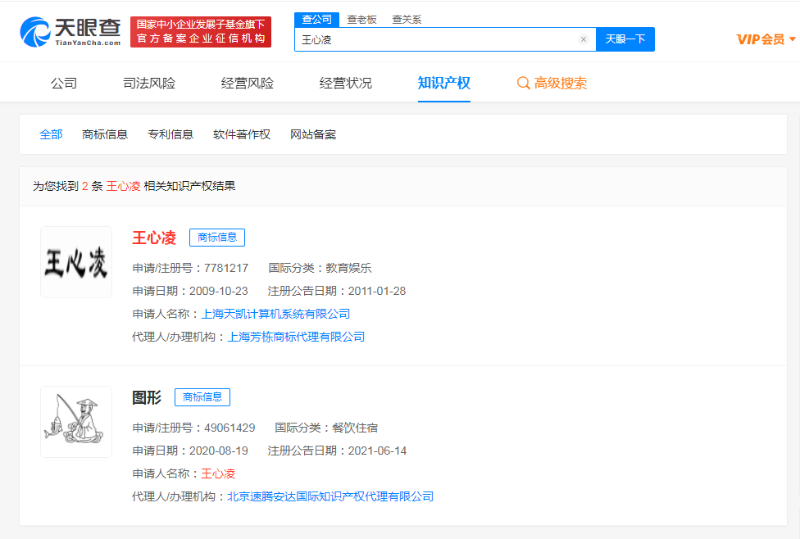Screen dimensions: 800x539
Task: Clear the search box with the X icon
Action: click(x=584, y=39)
